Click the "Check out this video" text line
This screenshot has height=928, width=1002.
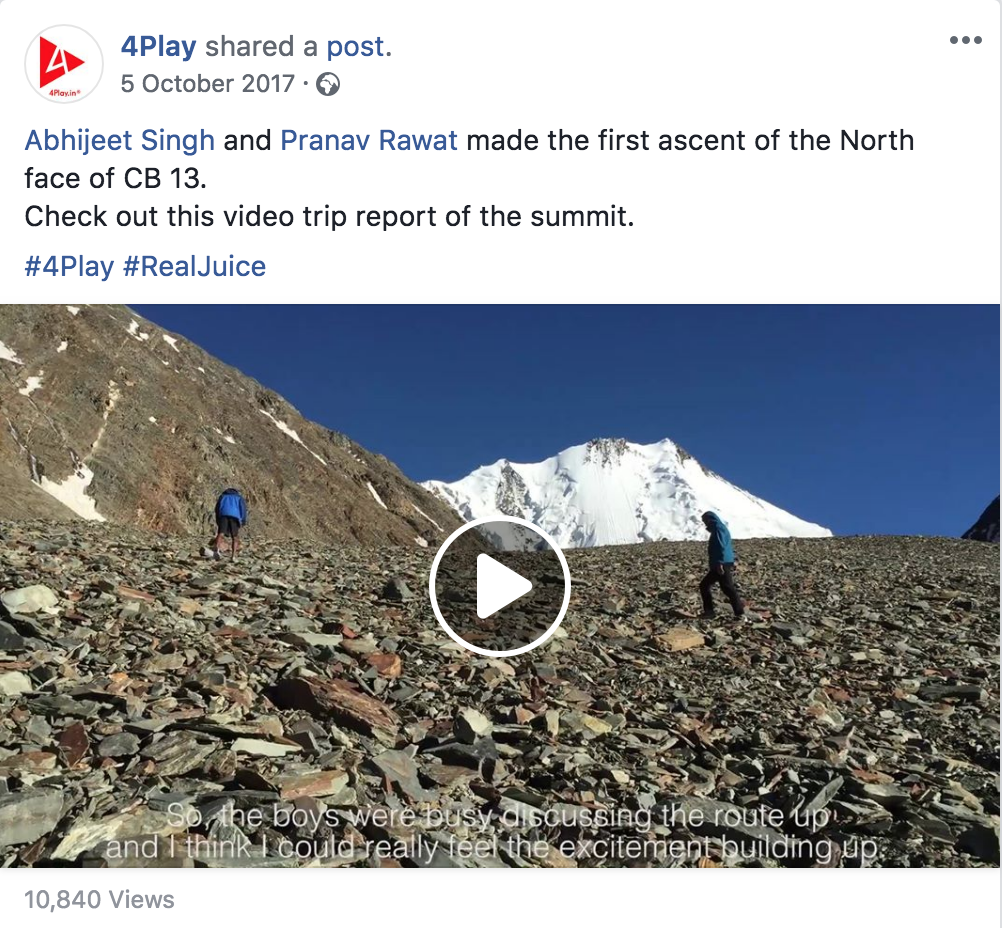(329, 216)
